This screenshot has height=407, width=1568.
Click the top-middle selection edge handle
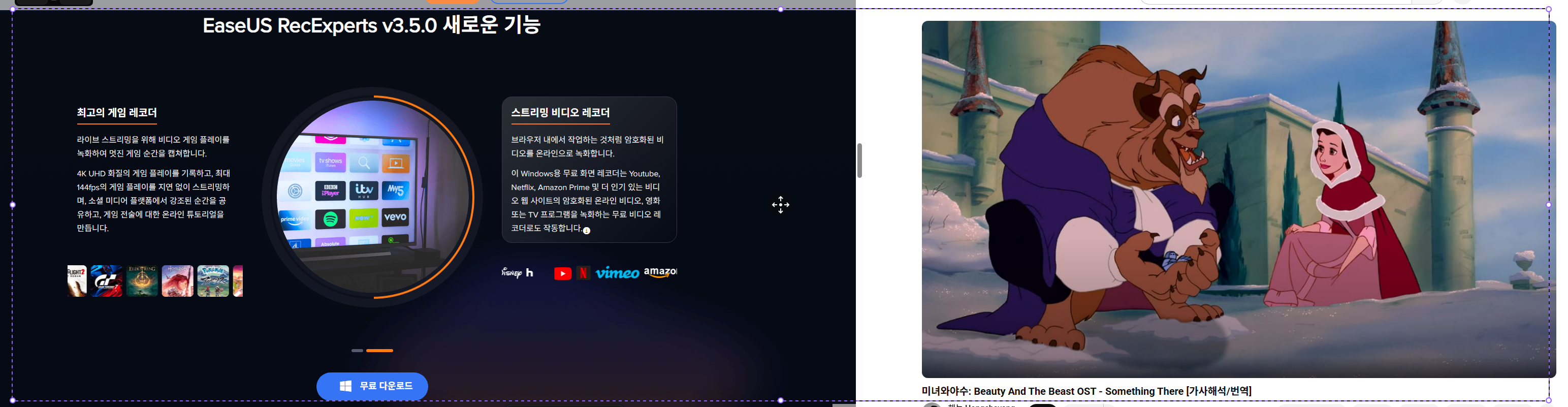click(x=780, y=9)
